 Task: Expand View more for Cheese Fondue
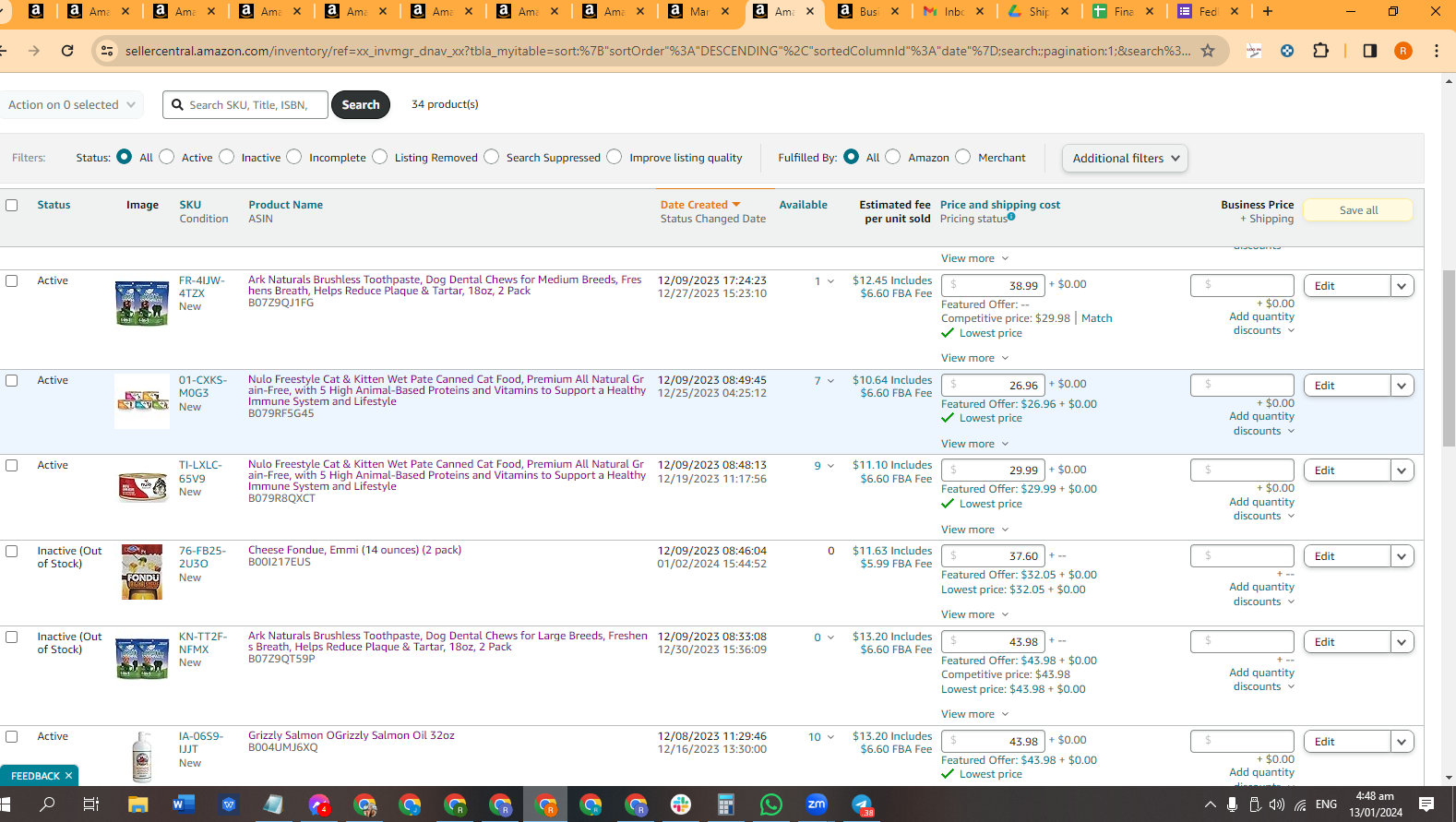click(x=974, y=614)
